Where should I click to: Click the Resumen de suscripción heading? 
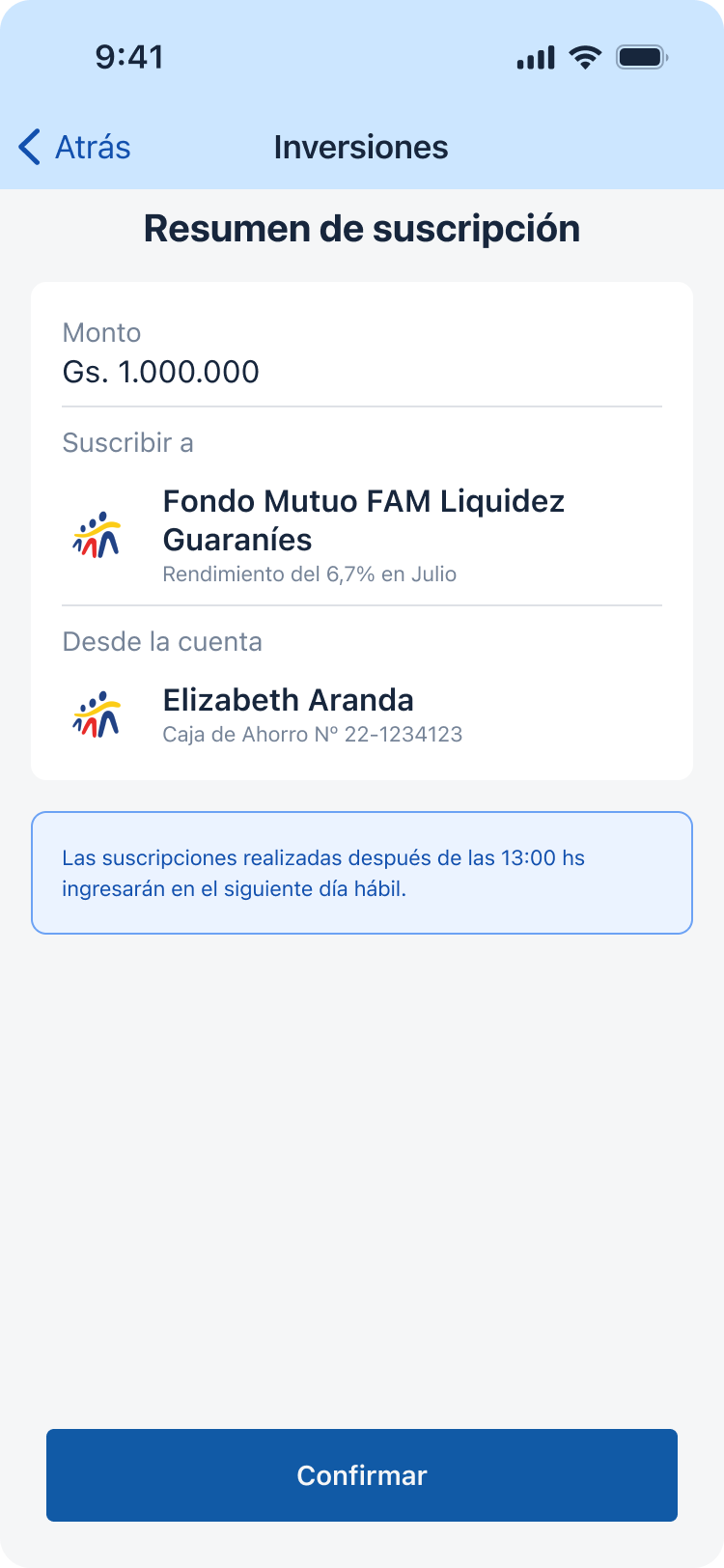362,229
